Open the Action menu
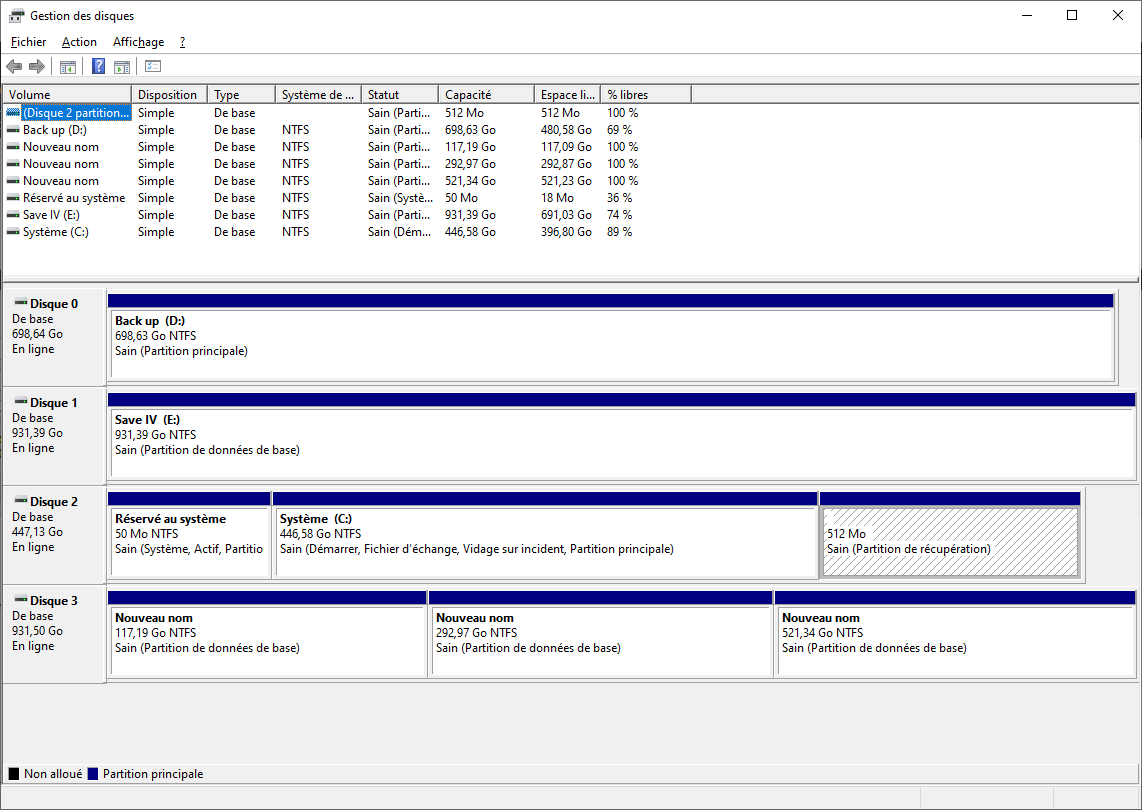Screen dimensions: 1142x810 79,42
